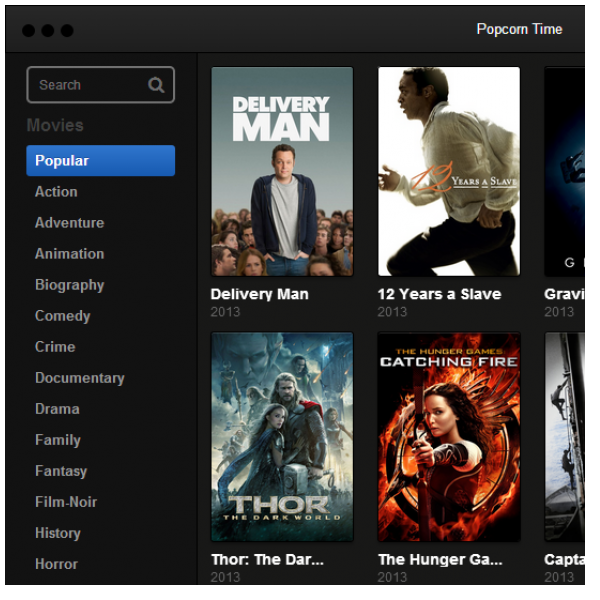Focus the Search input field
Image resolution: width=600 pixels, height=600 pixels.
click(x=102, y=86)
